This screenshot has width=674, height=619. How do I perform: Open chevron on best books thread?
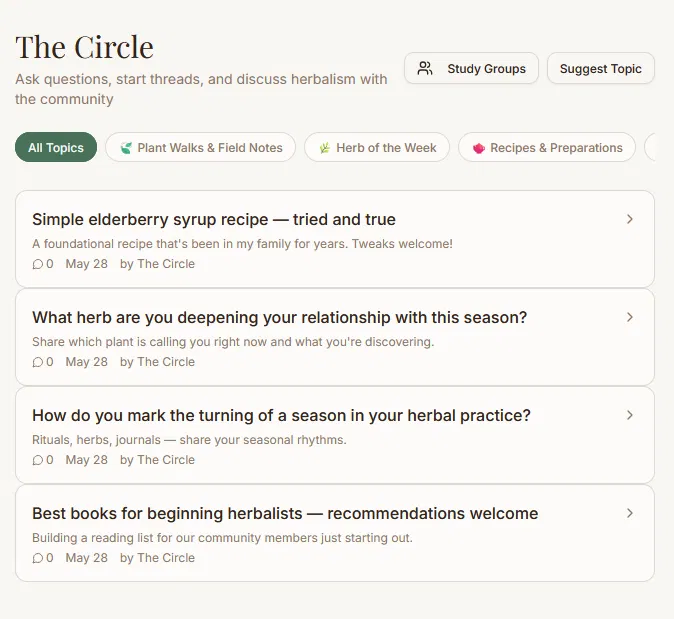tap(630, 513)
